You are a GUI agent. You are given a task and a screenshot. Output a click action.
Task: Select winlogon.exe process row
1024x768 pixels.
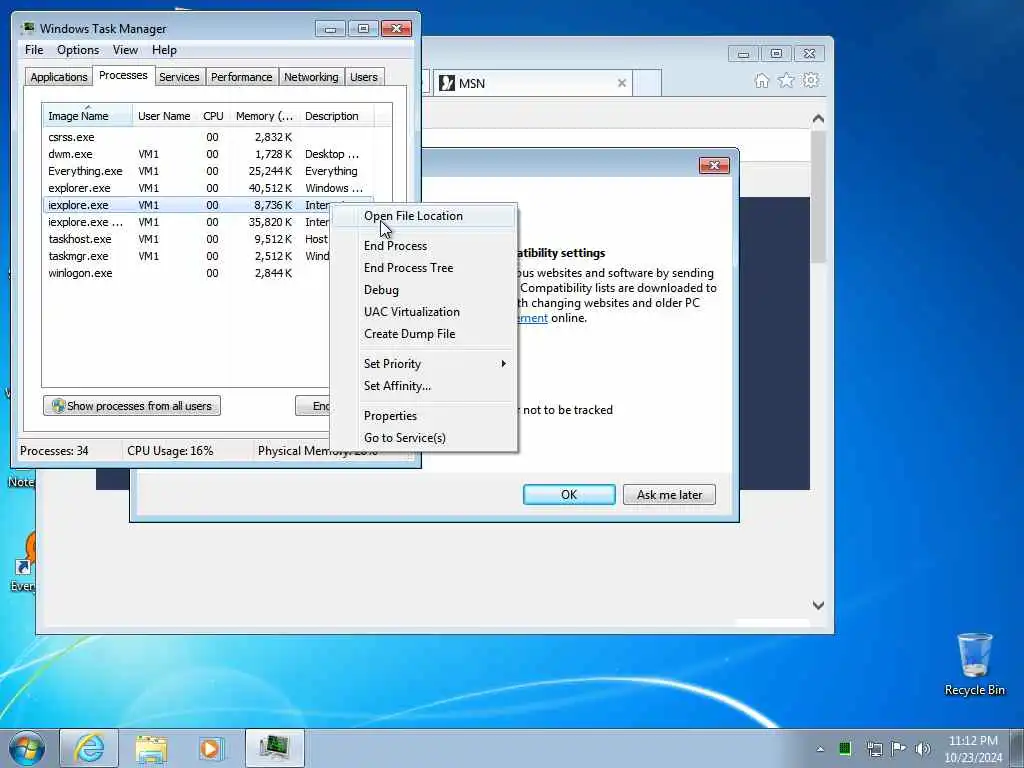click(x=187, y=273)
